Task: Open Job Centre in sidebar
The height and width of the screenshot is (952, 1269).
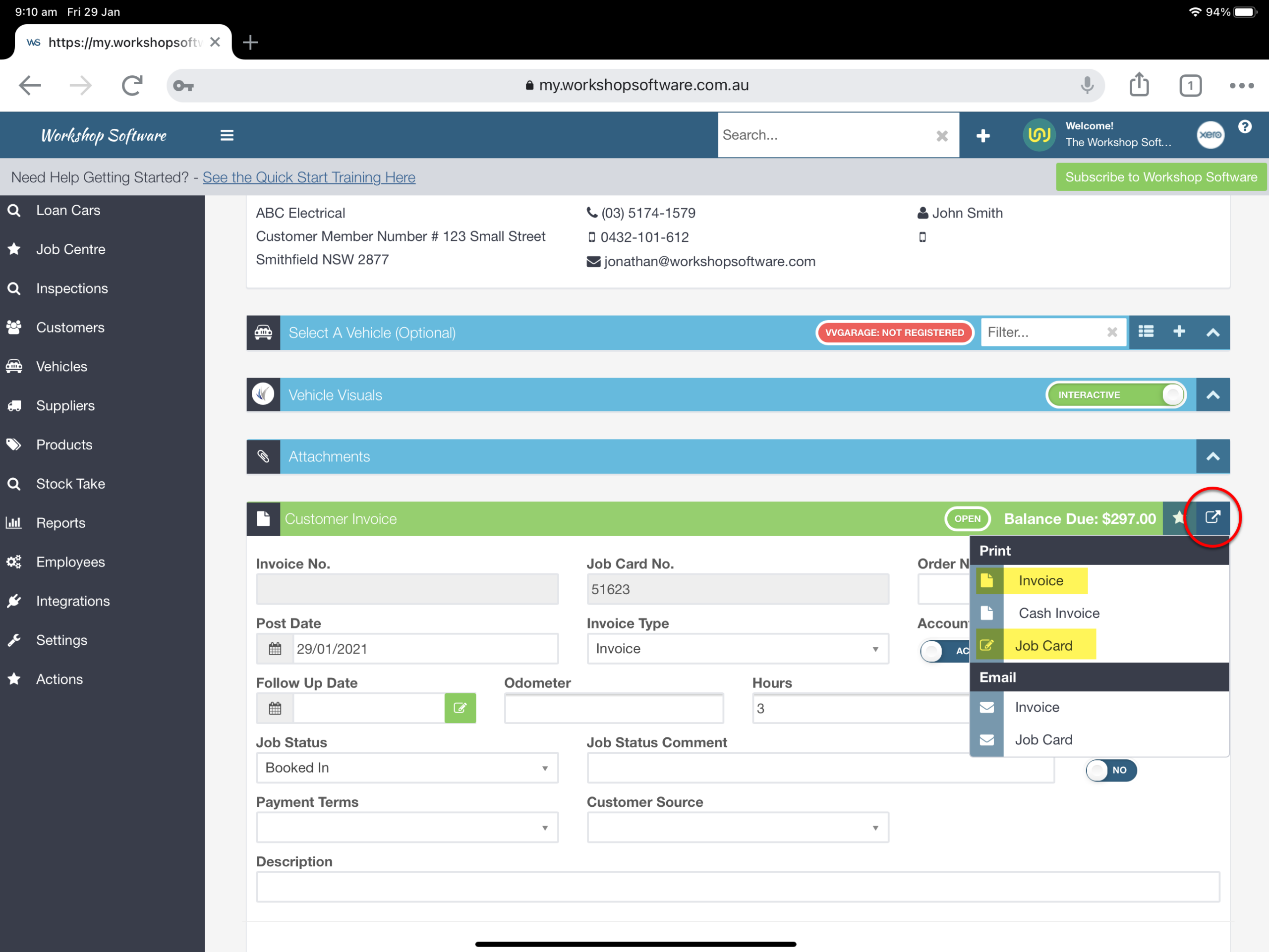Action: (70, 249)
